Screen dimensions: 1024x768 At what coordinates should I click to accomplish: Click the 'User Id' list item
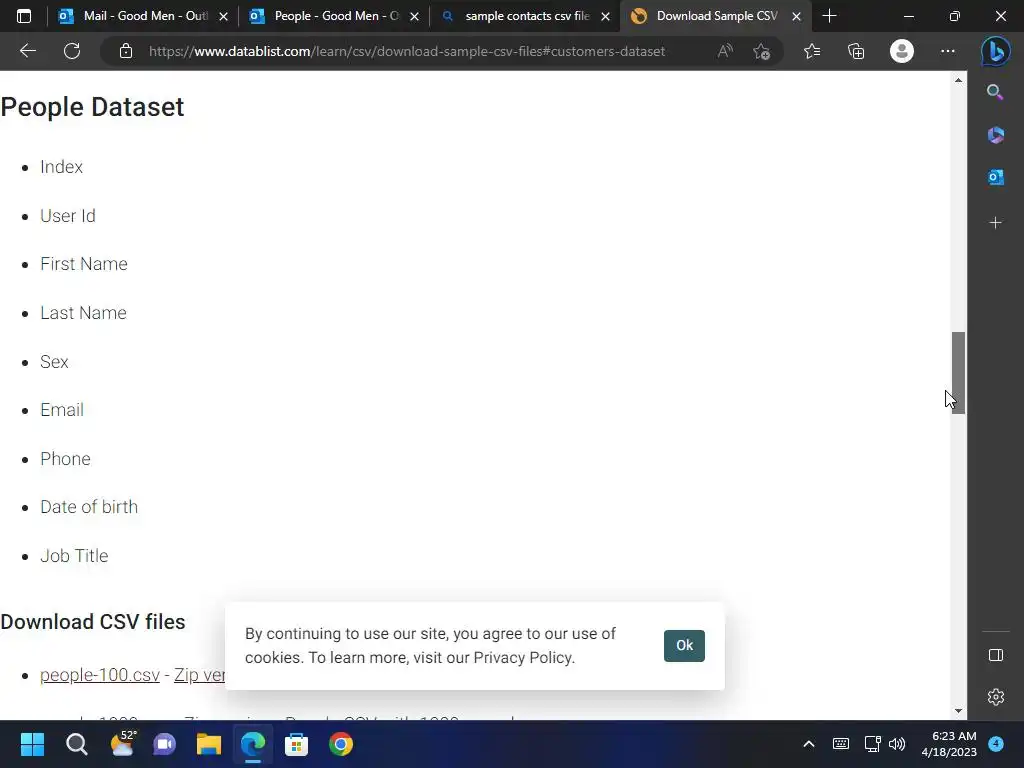coord(68,216)
